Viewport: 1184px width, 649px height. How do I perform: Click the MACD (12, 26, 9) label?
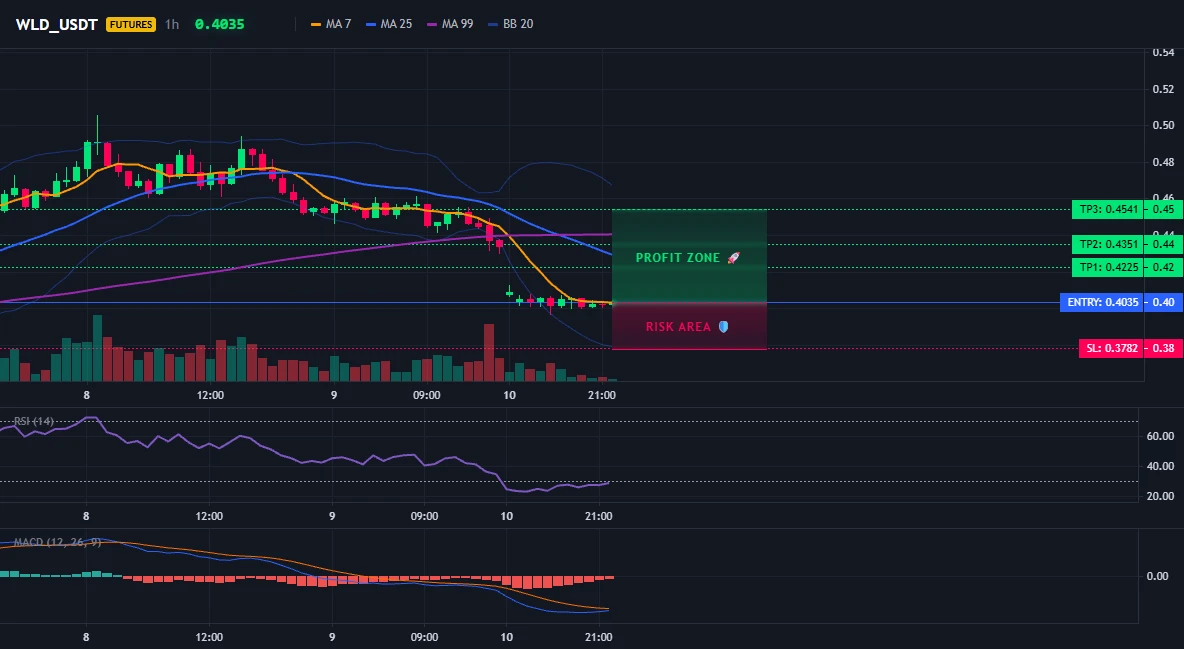[57, 542]
